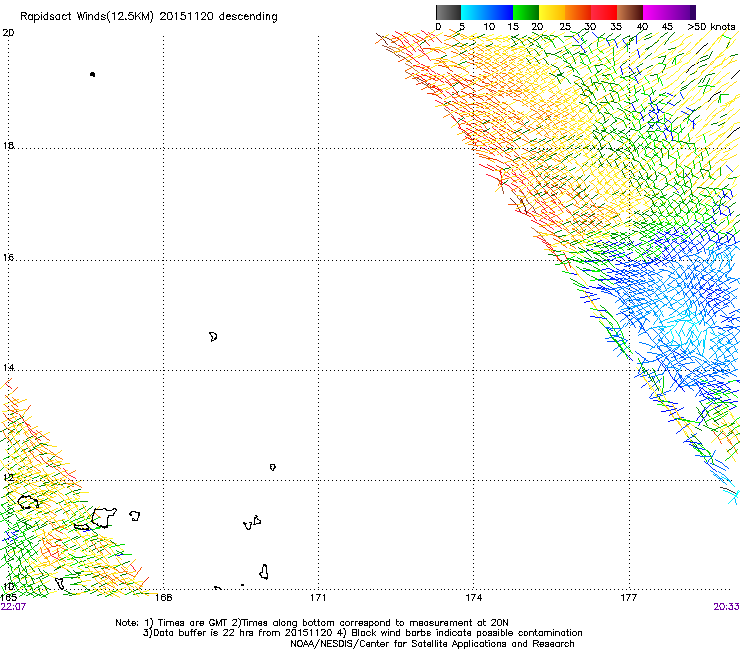
Task: Click the latitude label '14'
Action: click(x=8, y=367)
